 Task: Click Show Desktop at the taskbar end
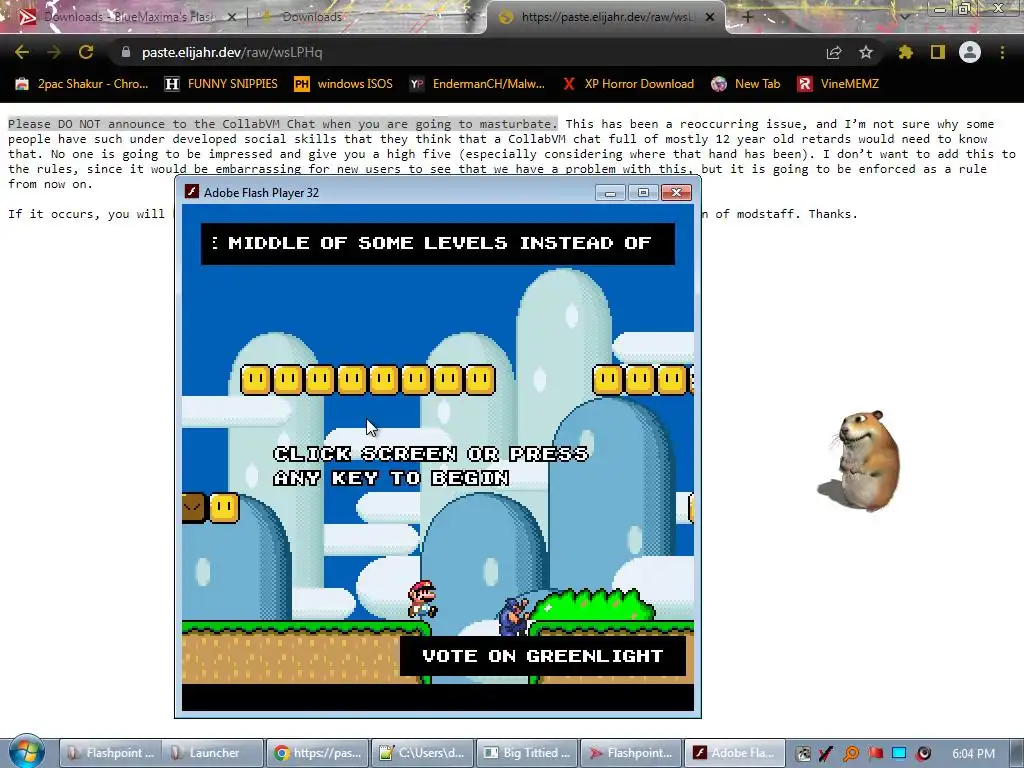pos(1017,753)
